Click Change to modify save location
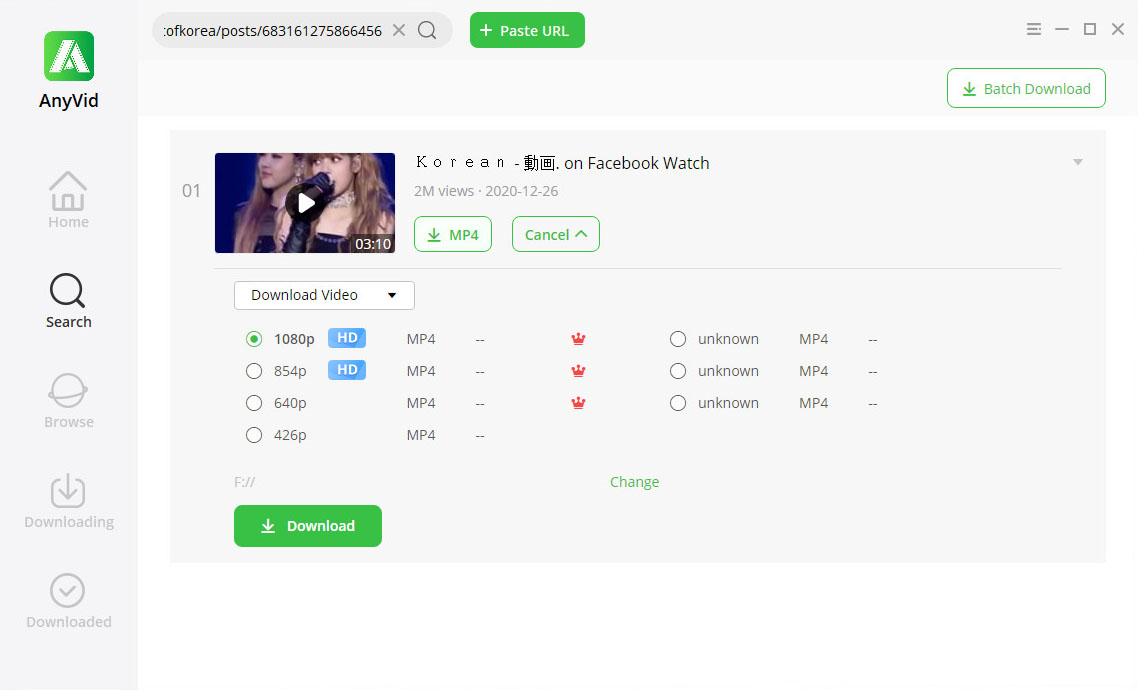 click(634, 482)
